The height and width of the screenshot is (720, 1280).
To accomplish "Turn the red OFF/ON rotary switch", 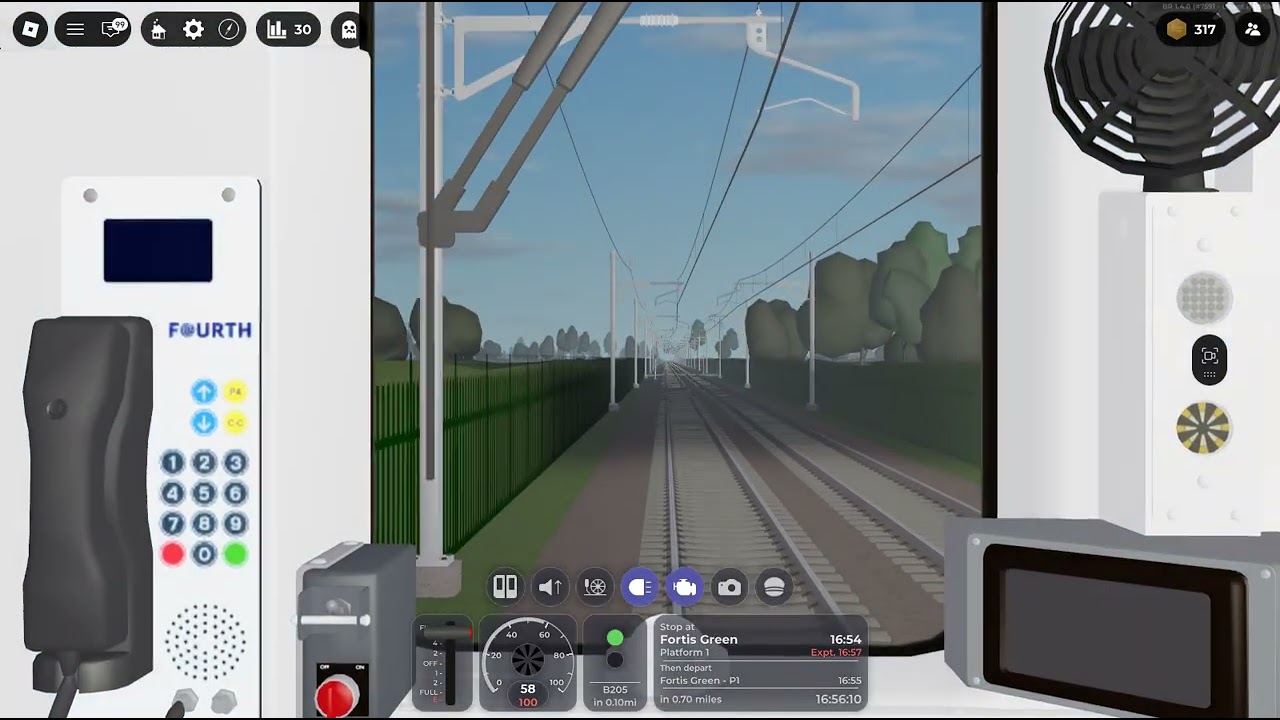I will click(x=337, y=694).
